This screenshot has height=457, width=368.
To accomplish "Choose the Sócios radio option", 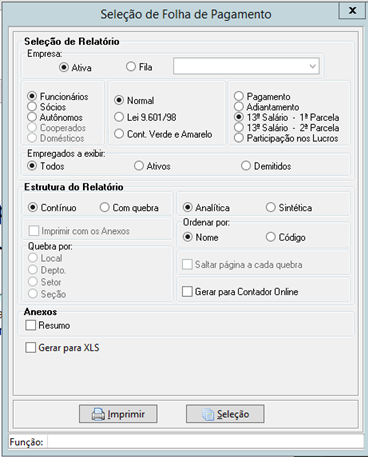I will [32, 107].
